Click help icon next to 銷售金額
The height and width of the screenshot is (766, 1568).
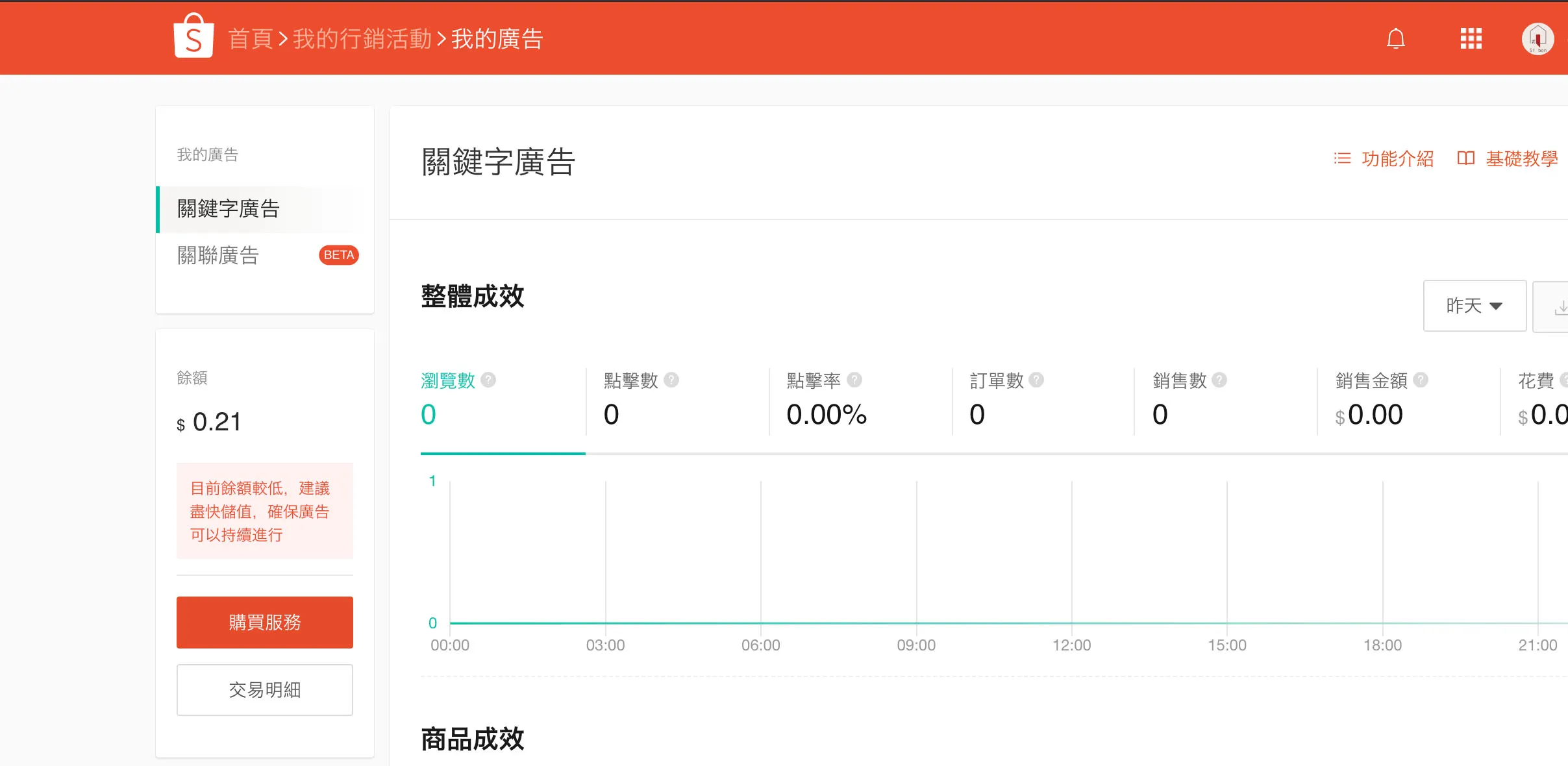pyautogui.click(x=1421, y=380)
